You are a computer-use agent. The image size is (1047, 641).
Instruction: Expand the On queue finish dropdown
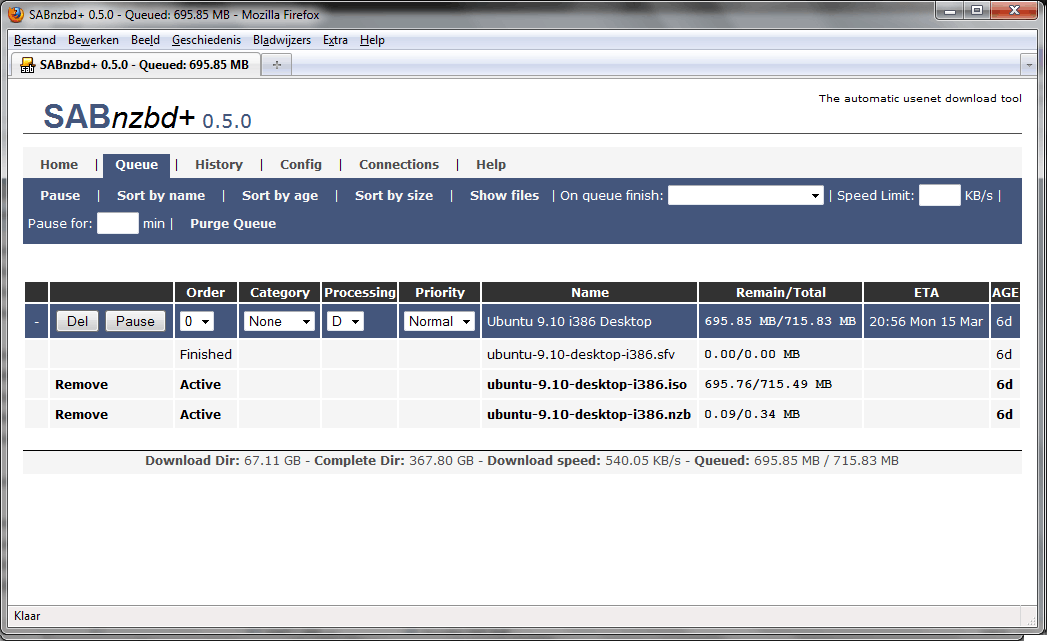(746, 196)
